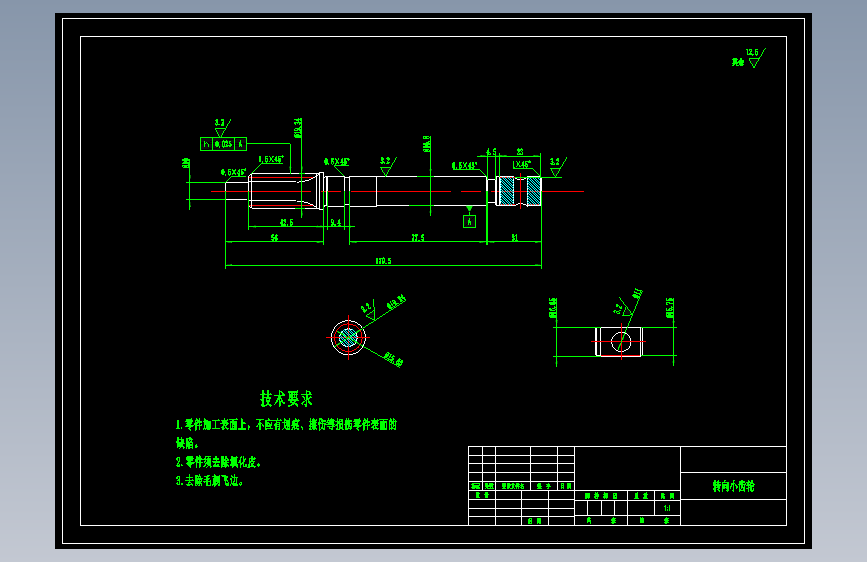Click the 1:1 scale cell in the title block
Viewport: 867px width, 562px height.
click(667, 508)
